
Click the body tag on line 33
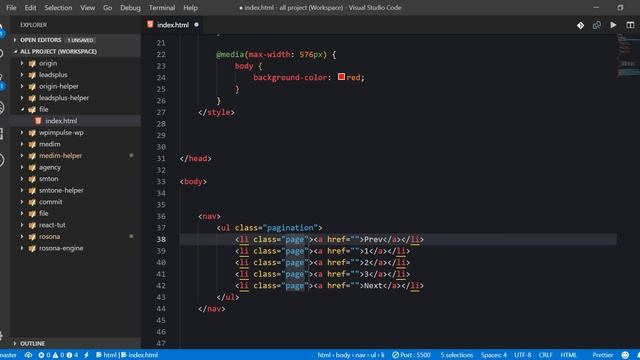193,182
